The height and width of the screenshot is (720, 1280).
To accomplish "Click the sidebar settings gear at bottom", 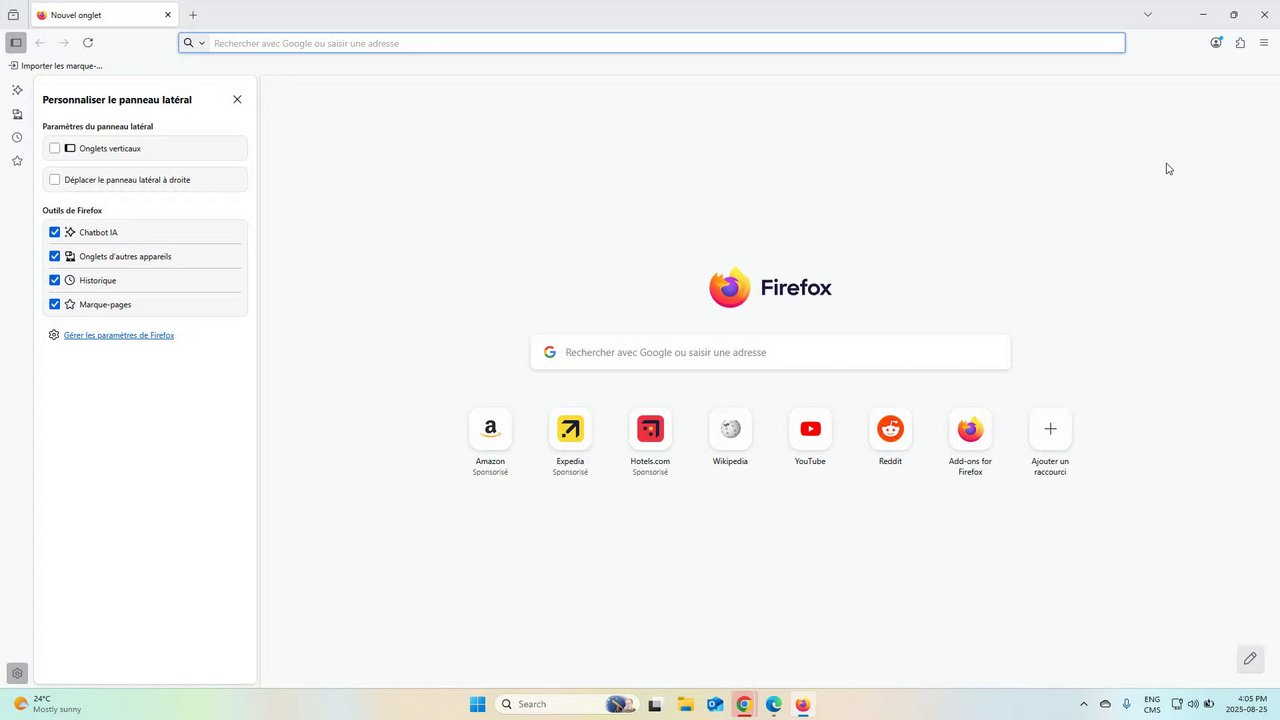I will point(17,674).
